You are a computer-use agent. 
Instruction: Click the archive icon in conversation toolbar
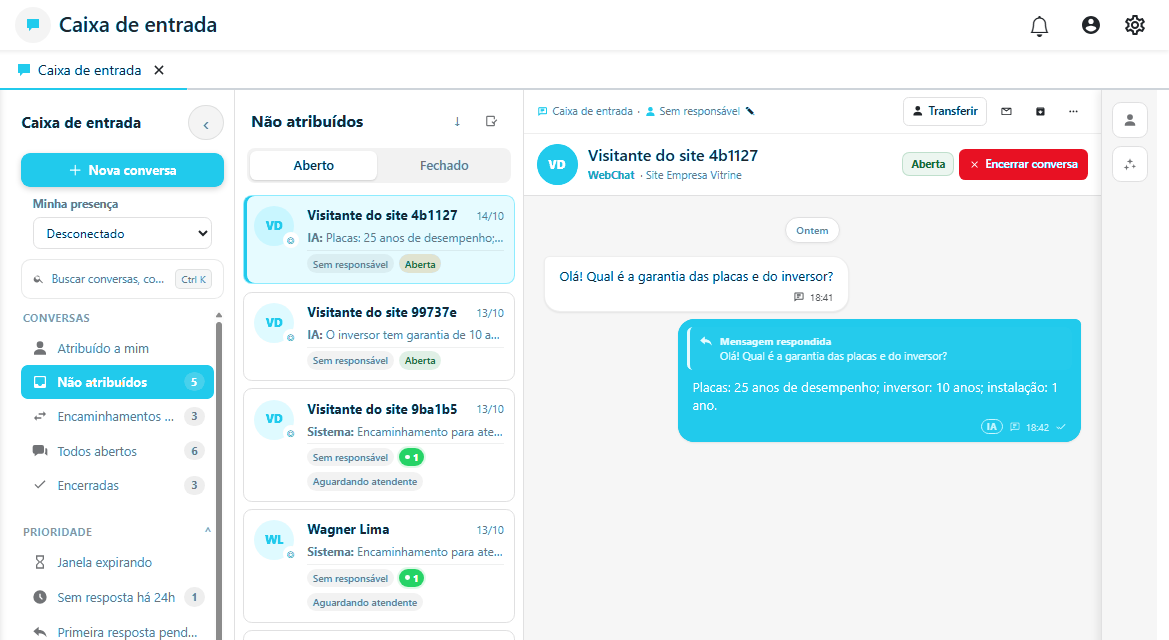pos(1040,111)
